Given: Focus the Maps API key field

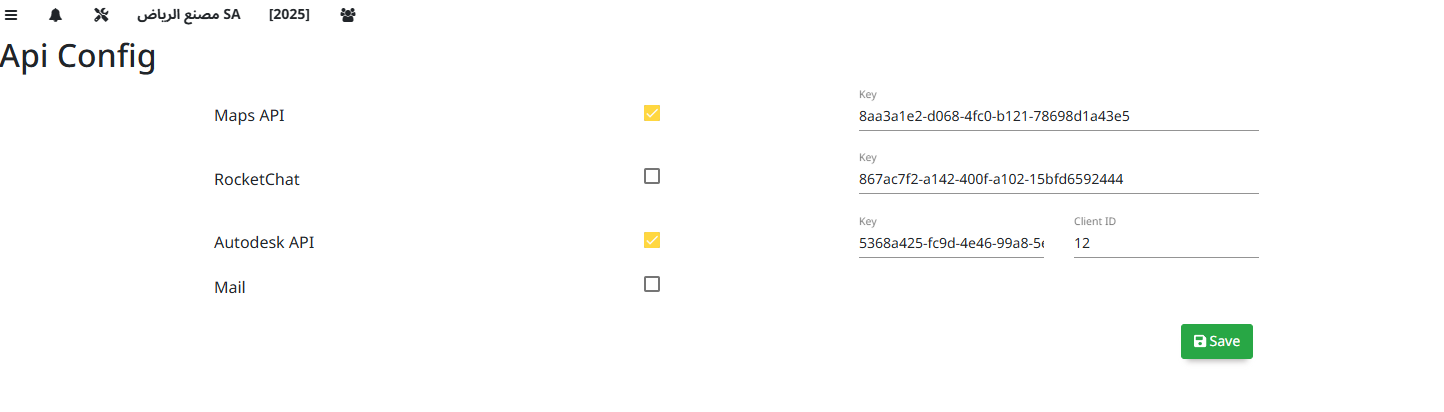Looking at the screenshot, I should tap(1058, 116).
